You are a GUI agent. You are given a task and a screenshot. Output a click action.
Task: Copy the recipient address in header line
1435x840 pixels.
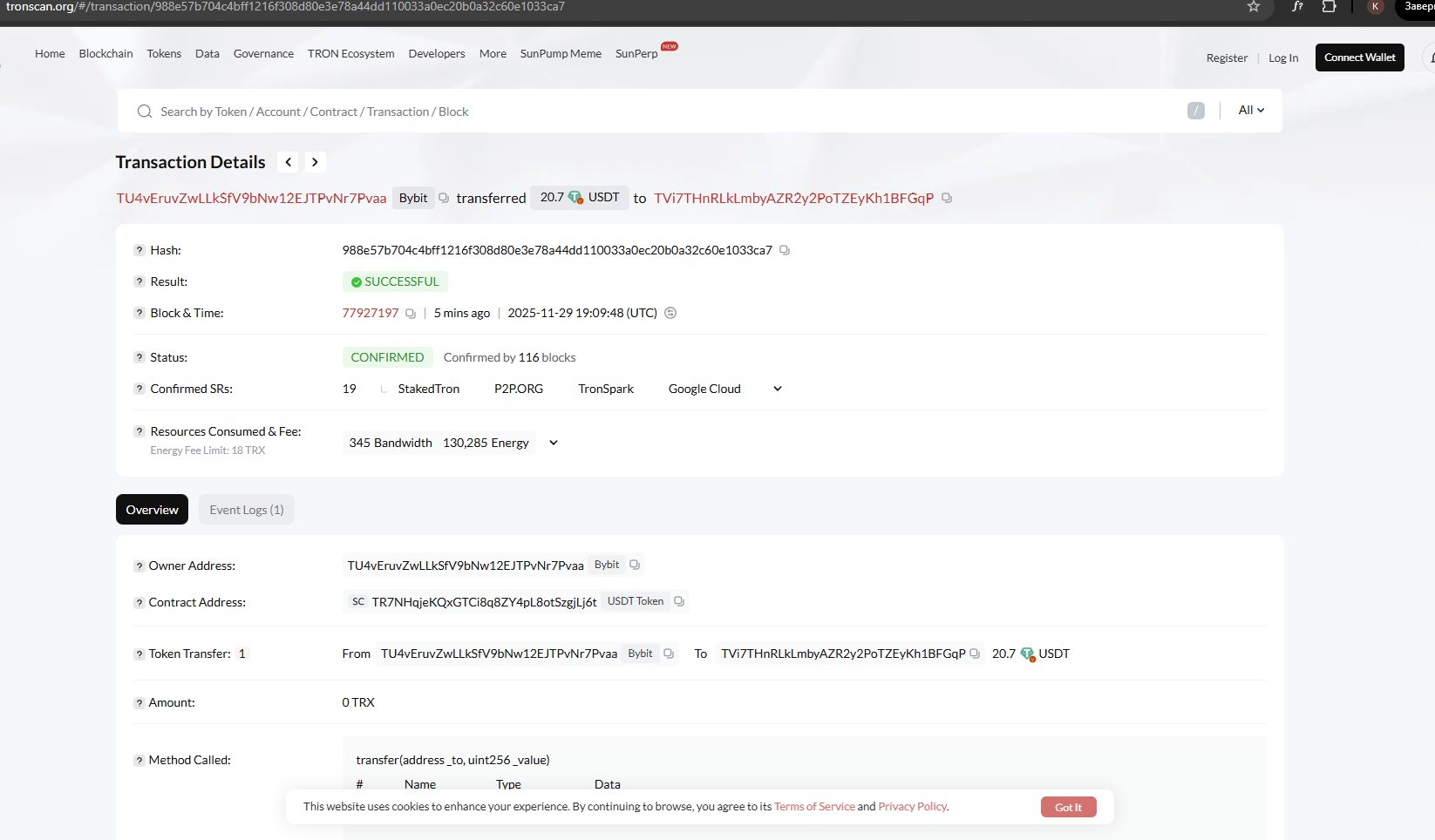tap(947, 198)
